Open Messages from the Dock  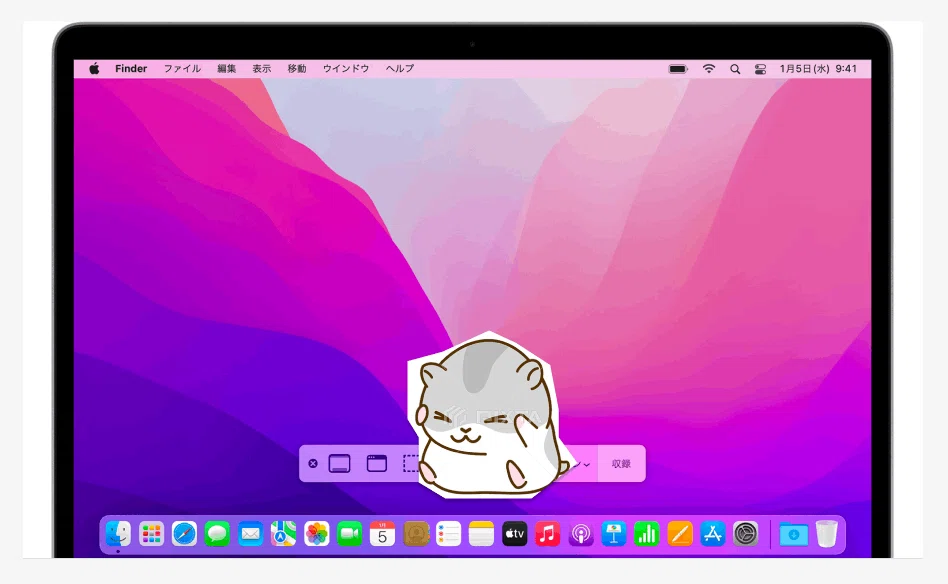pyautogui.click(x=217, y=534)
